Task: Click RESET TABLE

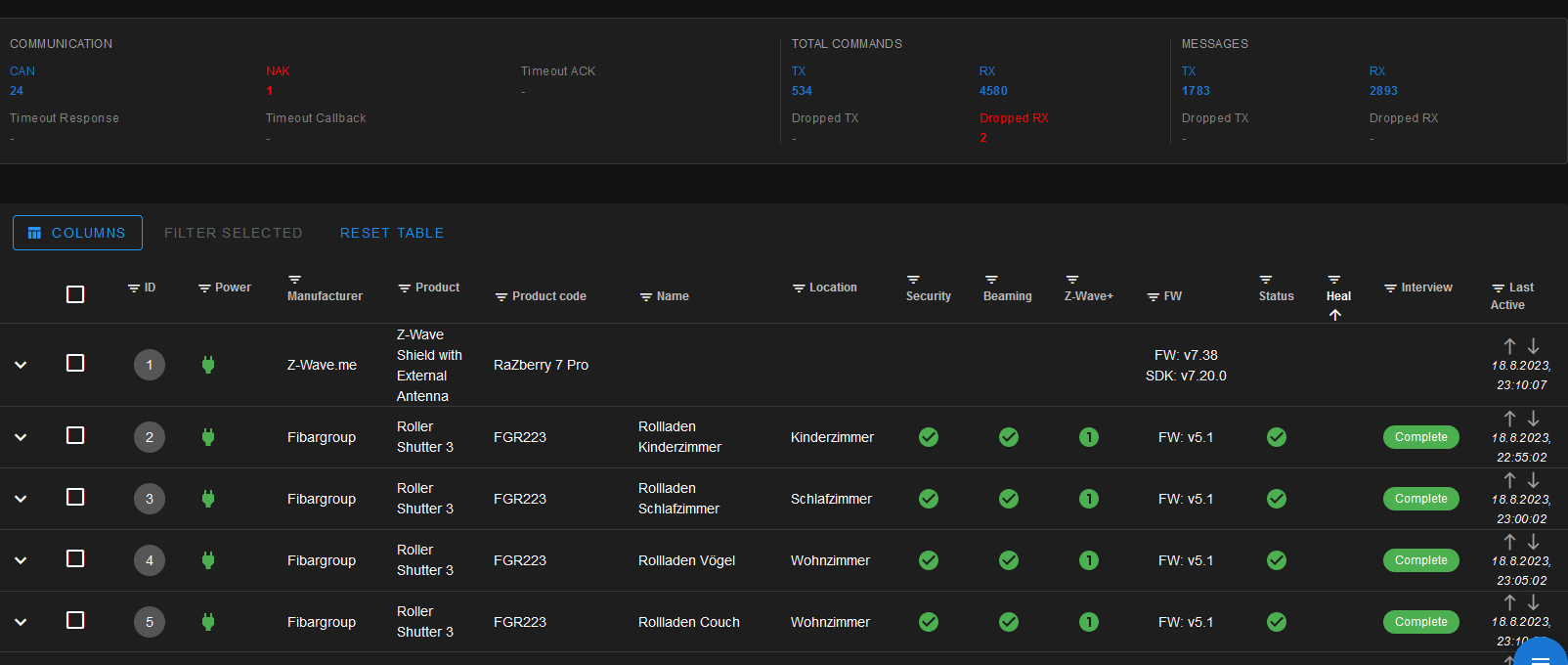Action: (391, 233)
